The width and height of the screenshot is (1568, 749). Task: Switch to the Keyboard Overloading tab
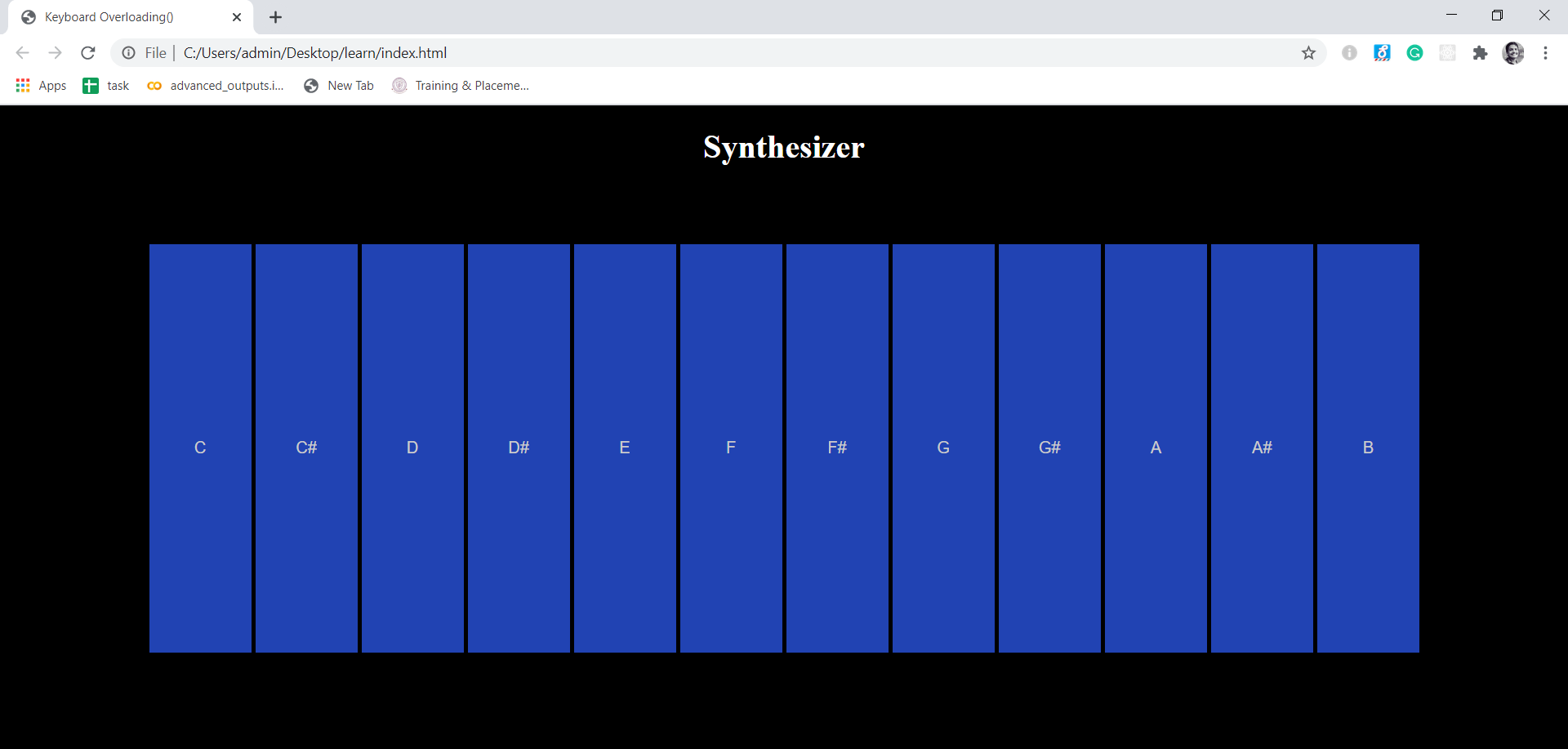click(114, 16)
